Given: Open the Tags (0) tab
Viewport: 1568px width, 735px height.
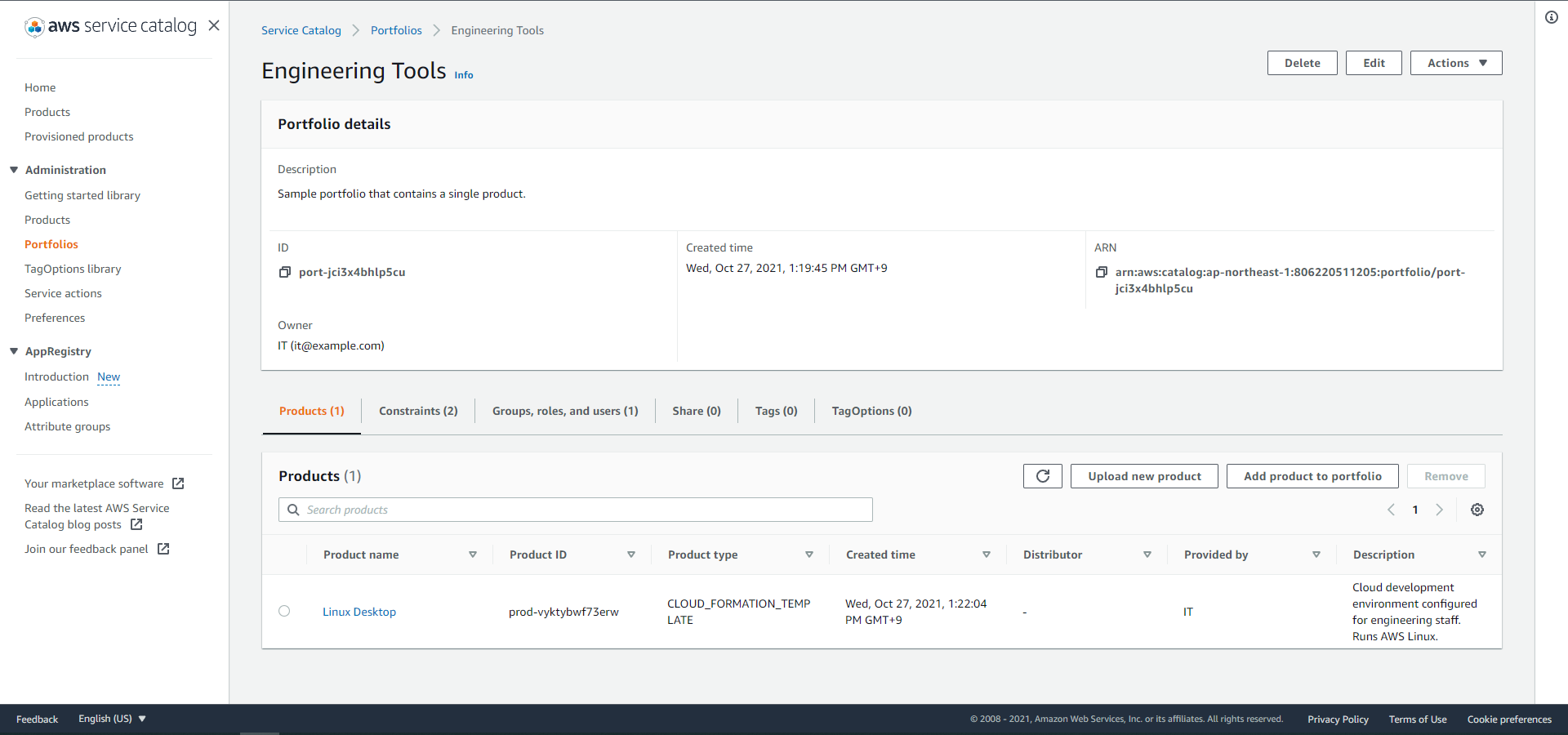Looking at the screenshot, I should [x=777, y=411].
